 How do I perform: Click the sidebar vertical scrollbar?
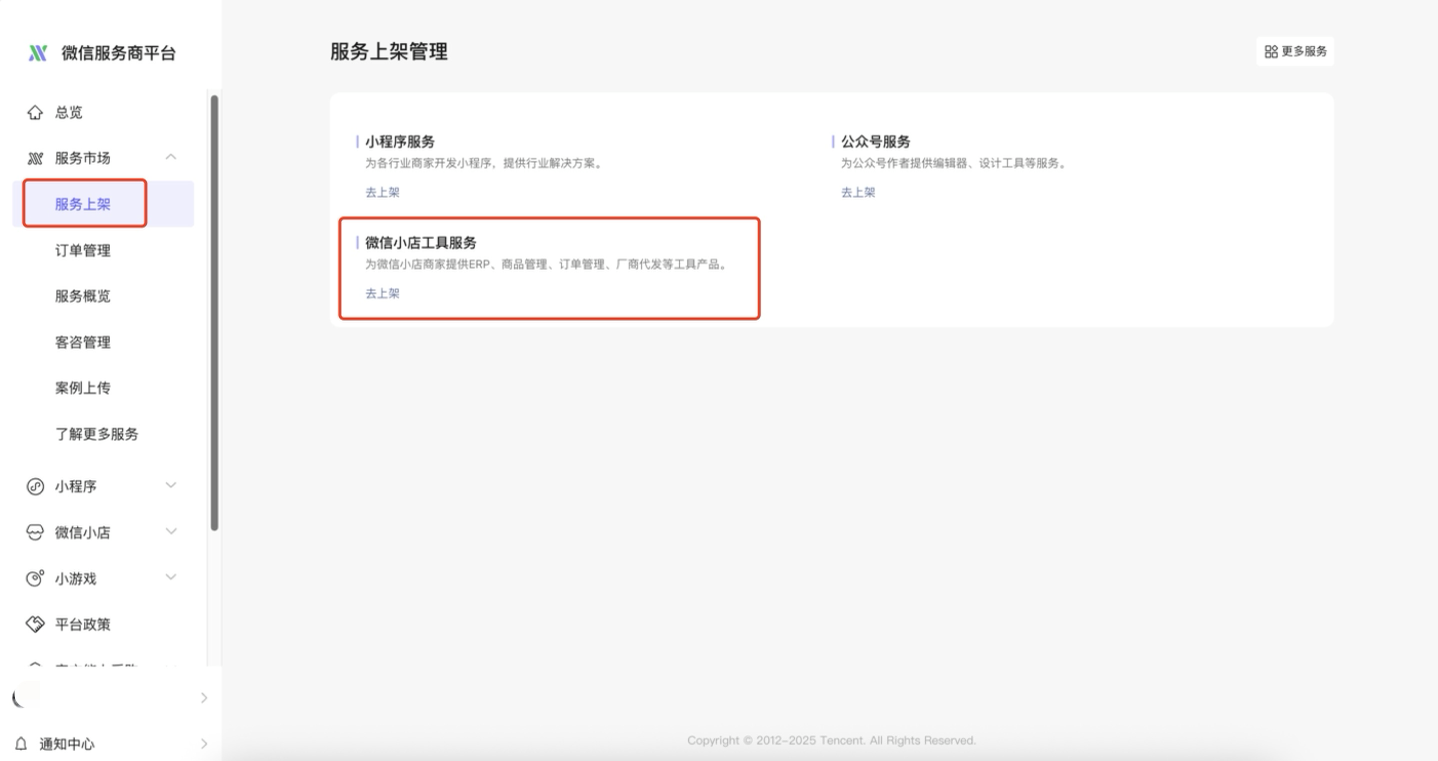(x=214, y=312)
